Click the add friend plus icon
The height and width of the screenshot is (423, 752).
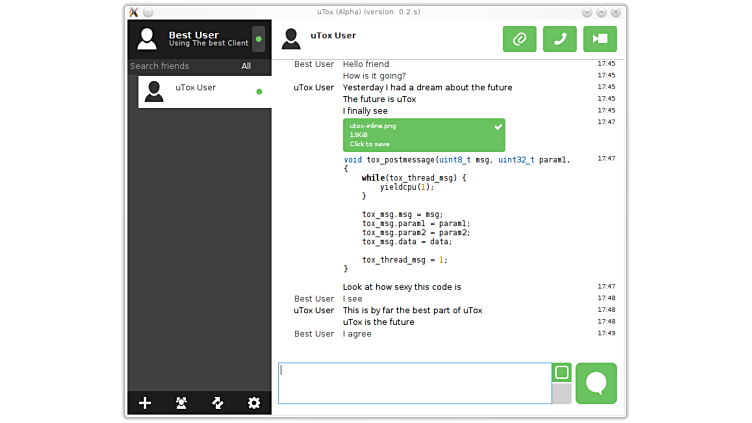(145, 403)
